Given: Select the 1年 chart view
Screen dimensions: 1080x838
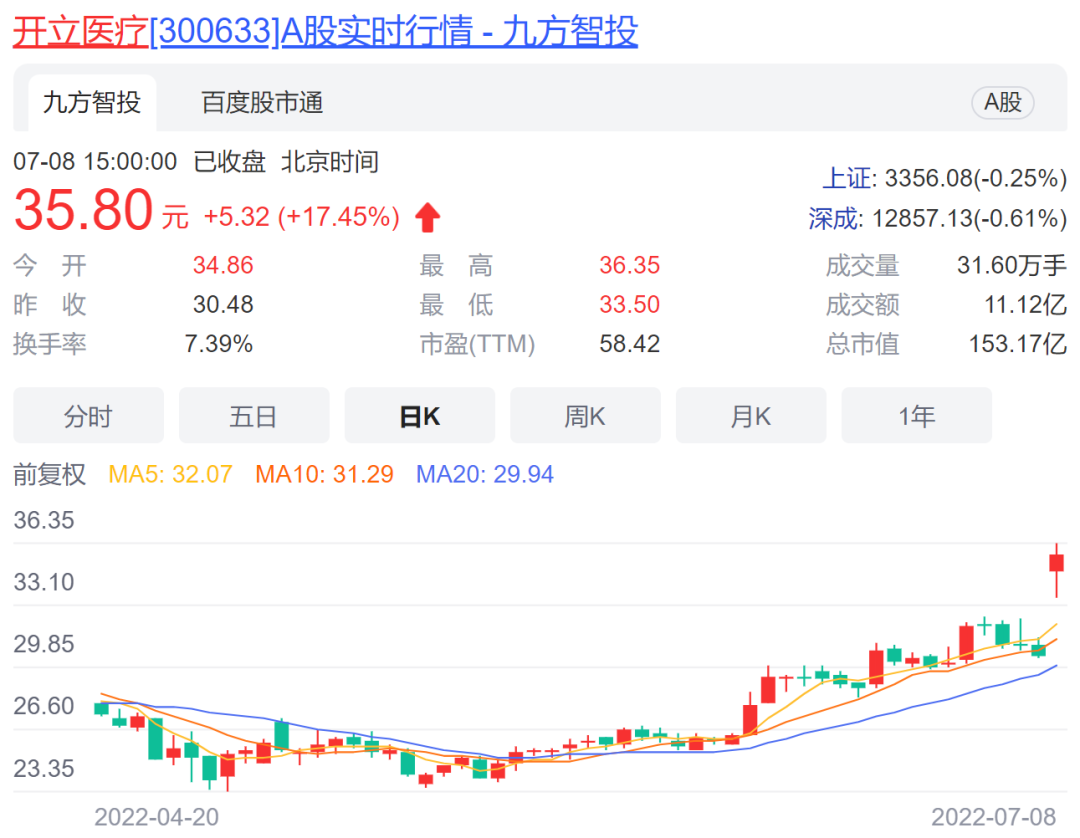Looking at the screenshot, I should (x=916, y=416).
